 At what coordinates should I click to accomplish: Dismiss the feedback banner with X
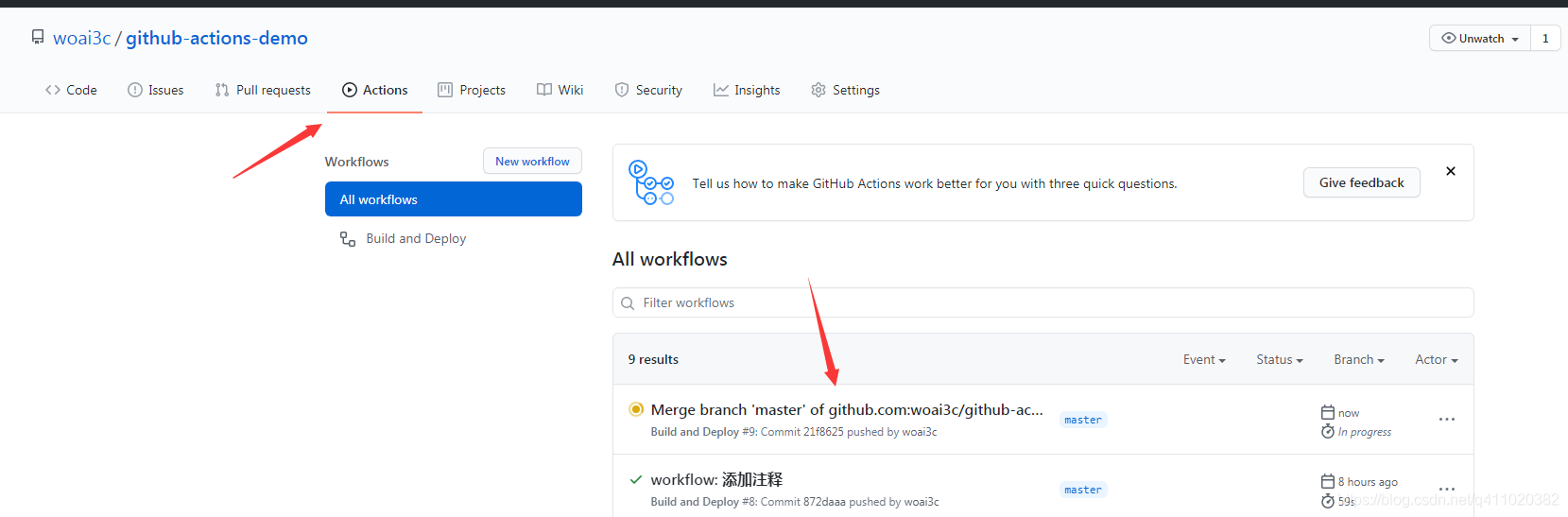[x=1451, y=171]
